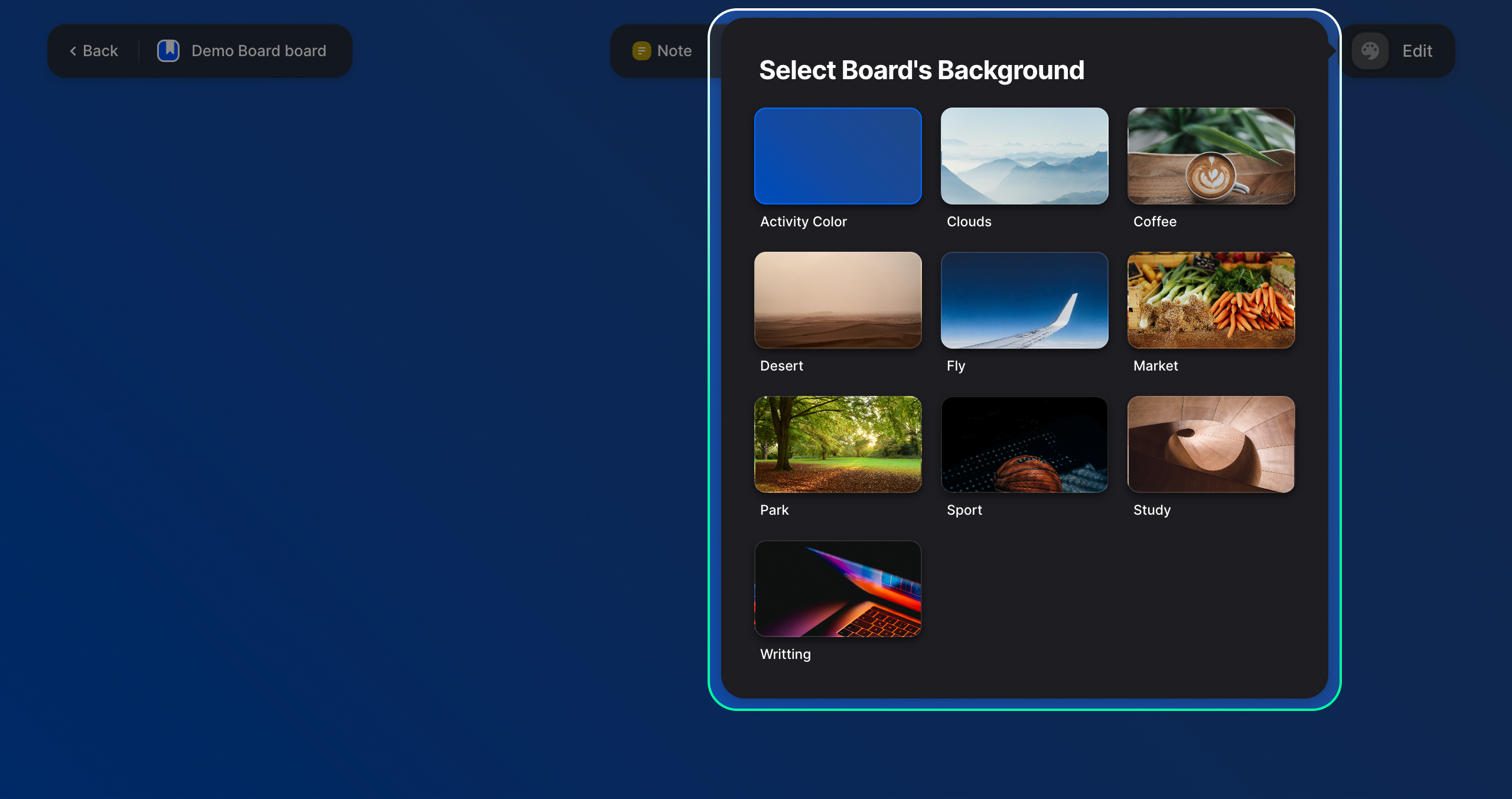Select the Market vegetables background
The height and width of the screenshot is (799, 1512).
coord(1211,300)
